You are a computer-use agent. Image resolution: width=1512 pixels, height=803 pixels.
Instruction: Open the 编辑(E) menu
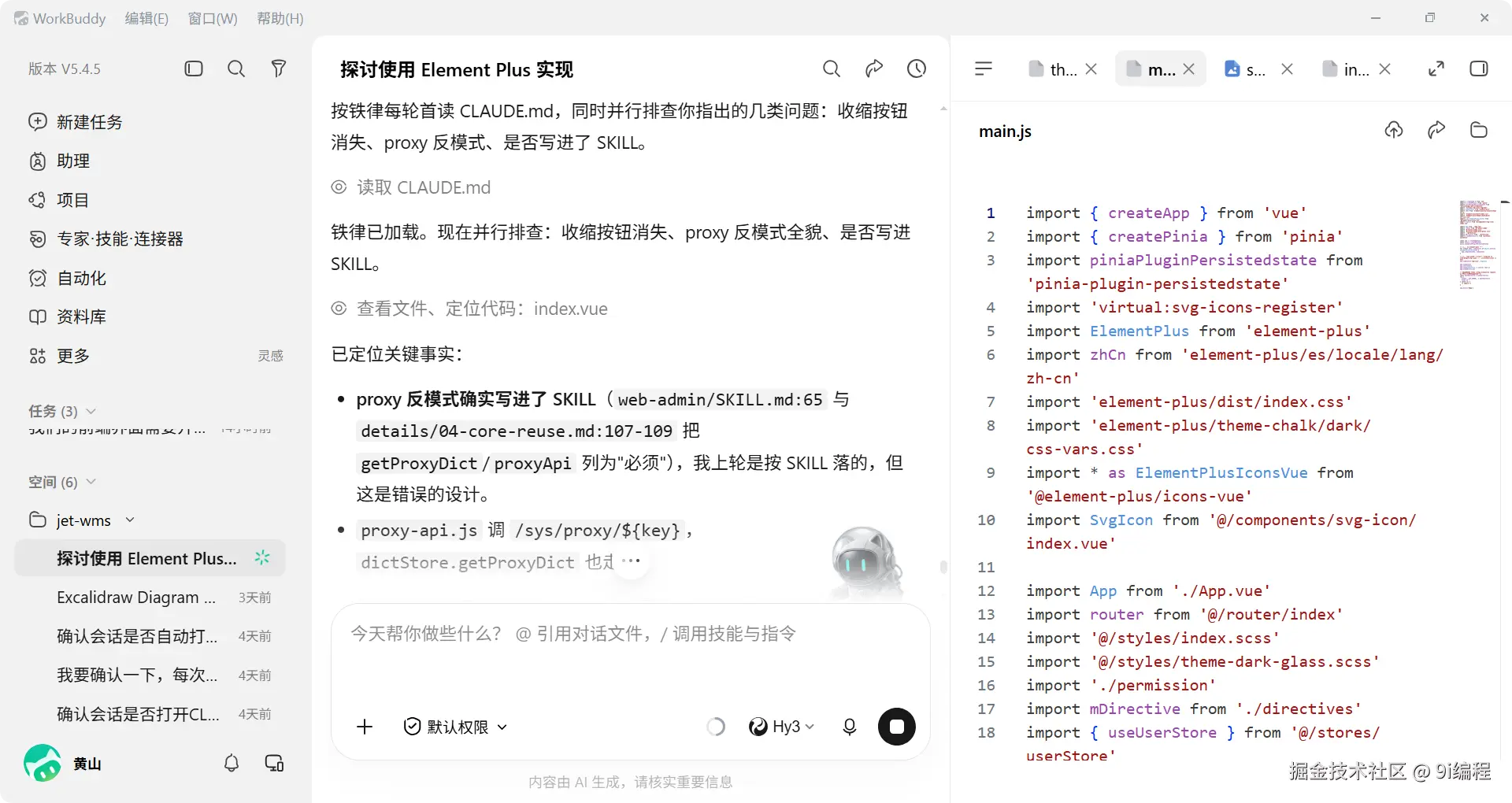(x=146, y=18)
